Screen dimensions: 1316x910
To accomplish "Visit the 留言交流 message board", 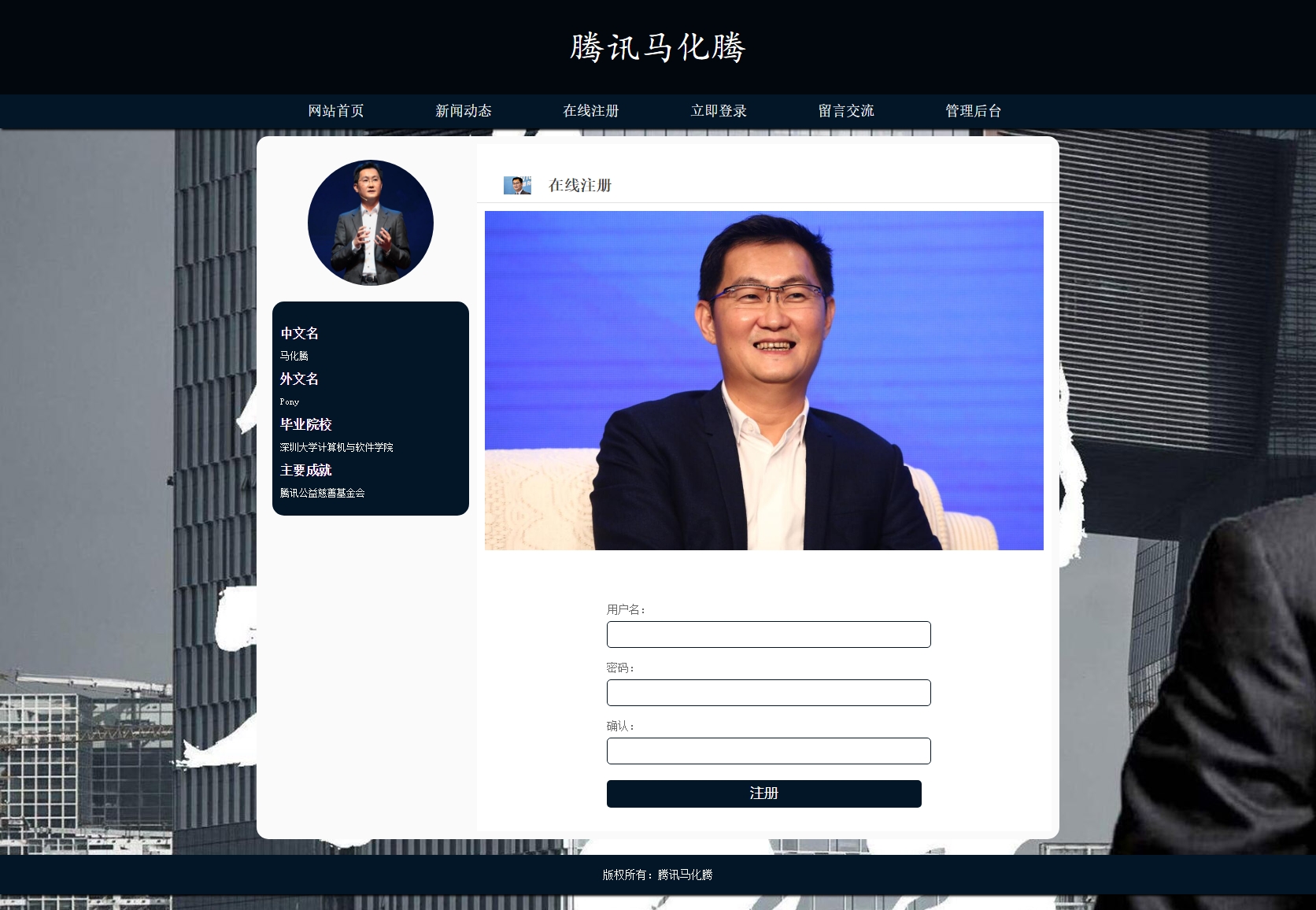I will click(846, 111).
